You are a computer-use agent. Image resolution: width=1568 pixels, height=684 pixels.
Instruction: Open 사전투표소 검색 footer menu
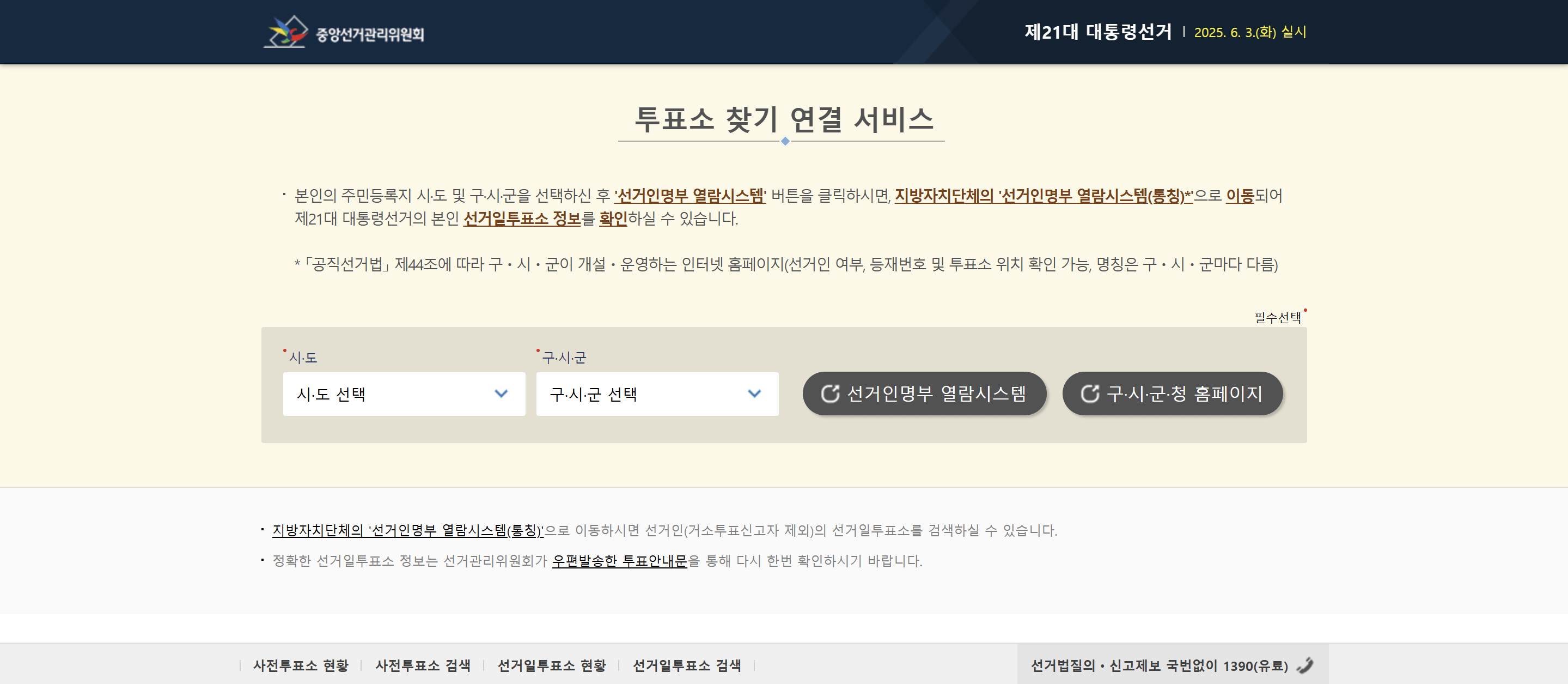point(423,665)
